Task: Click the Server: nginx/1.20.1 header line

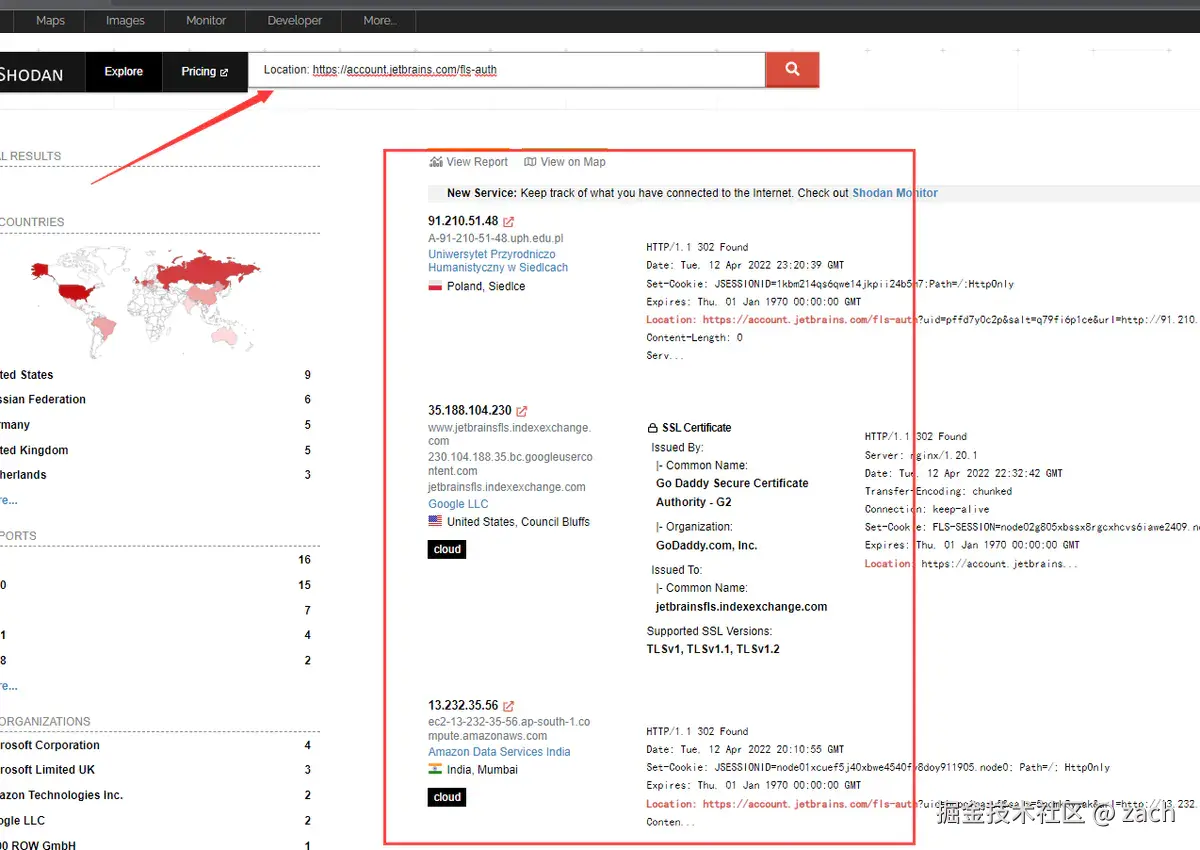Action: click(921, 455)
